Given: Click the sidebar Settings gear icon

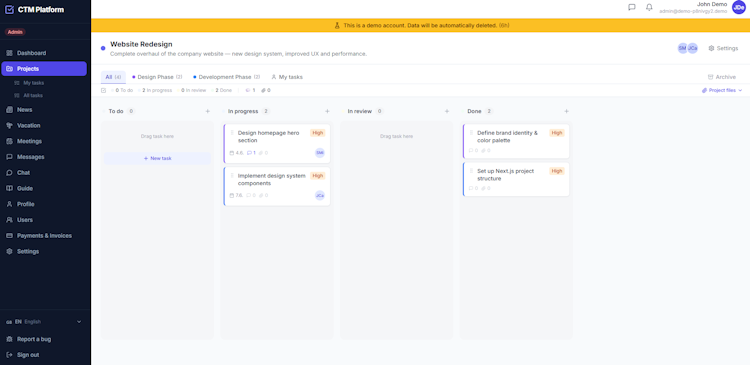Looking at the screenshot, I should point(9,252).
